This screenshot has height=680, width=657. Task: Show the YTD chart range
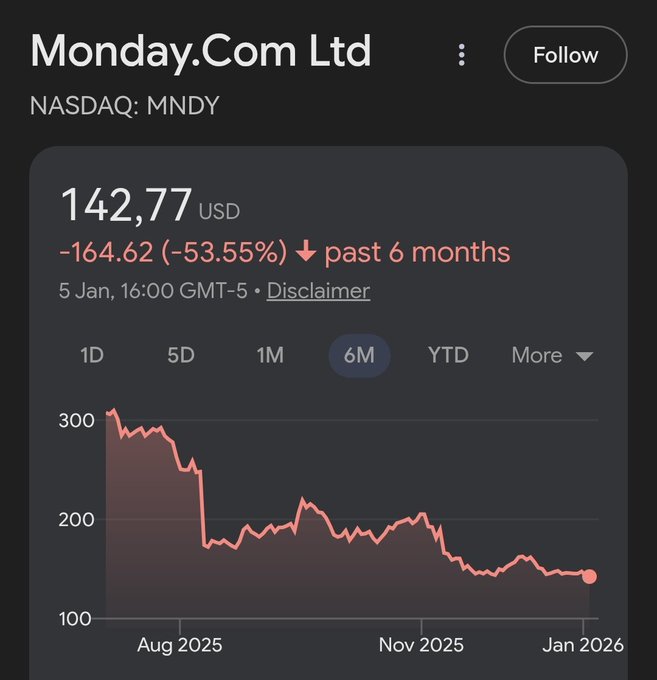pyautogui.click(x=448, y=355)
